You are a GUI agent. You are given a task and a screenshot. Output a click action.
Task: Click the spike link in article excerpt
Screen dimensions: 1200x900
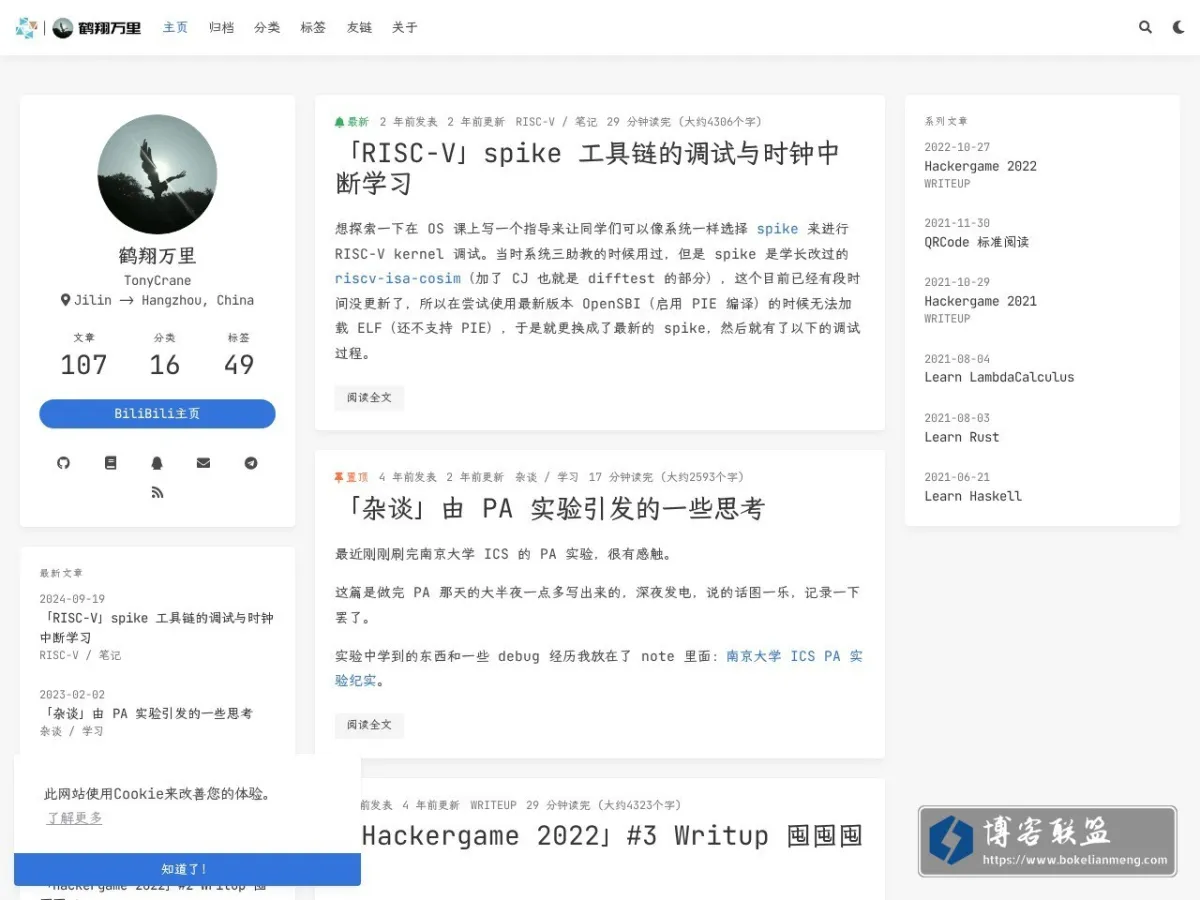click(777, 229)
